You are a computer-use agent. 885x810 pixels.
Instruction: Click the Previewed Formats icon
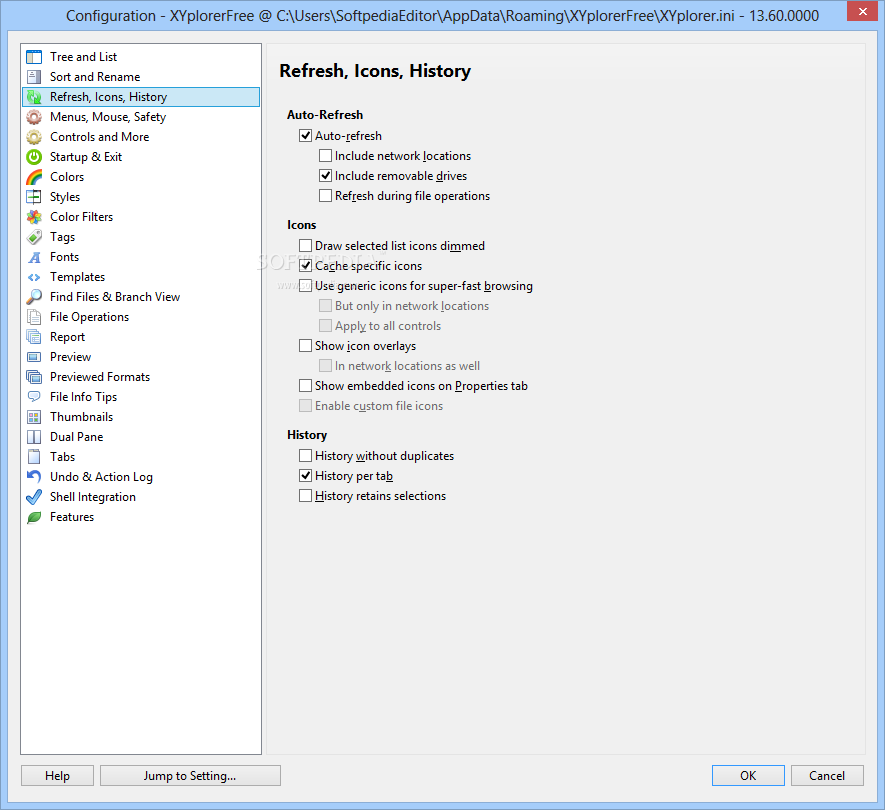[x=34, y=377]
